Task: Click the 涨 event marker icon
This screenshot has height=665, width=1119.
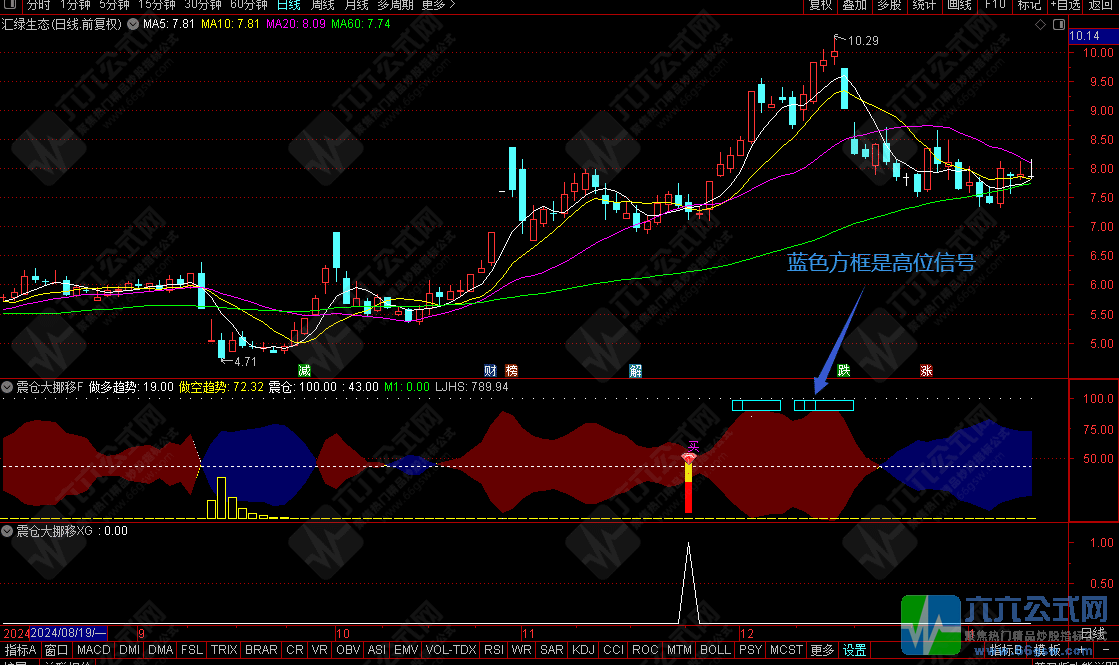Action: [927, 370]
